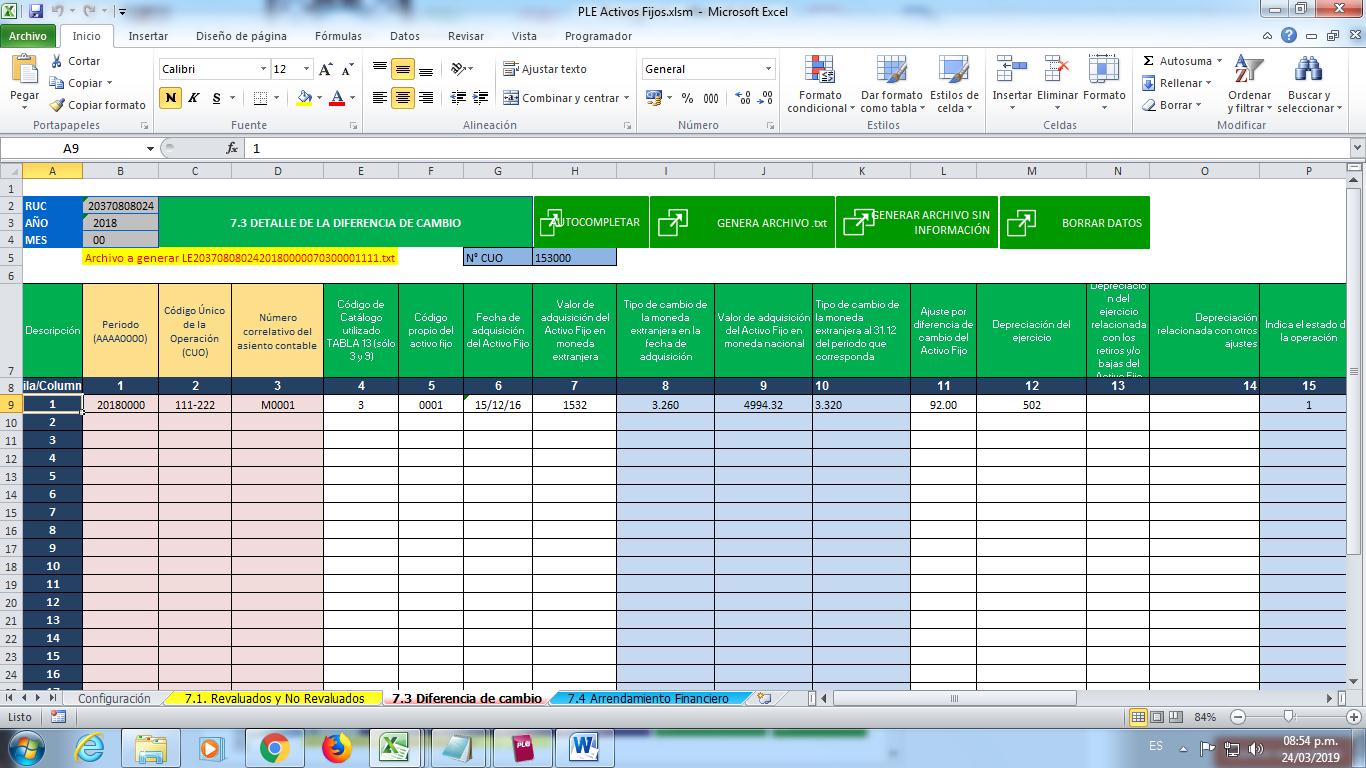Click the Buscar y seleccionar binoculars icon
The height and width of the screenshot is (768, 1366).
(x=1307, y=71)
